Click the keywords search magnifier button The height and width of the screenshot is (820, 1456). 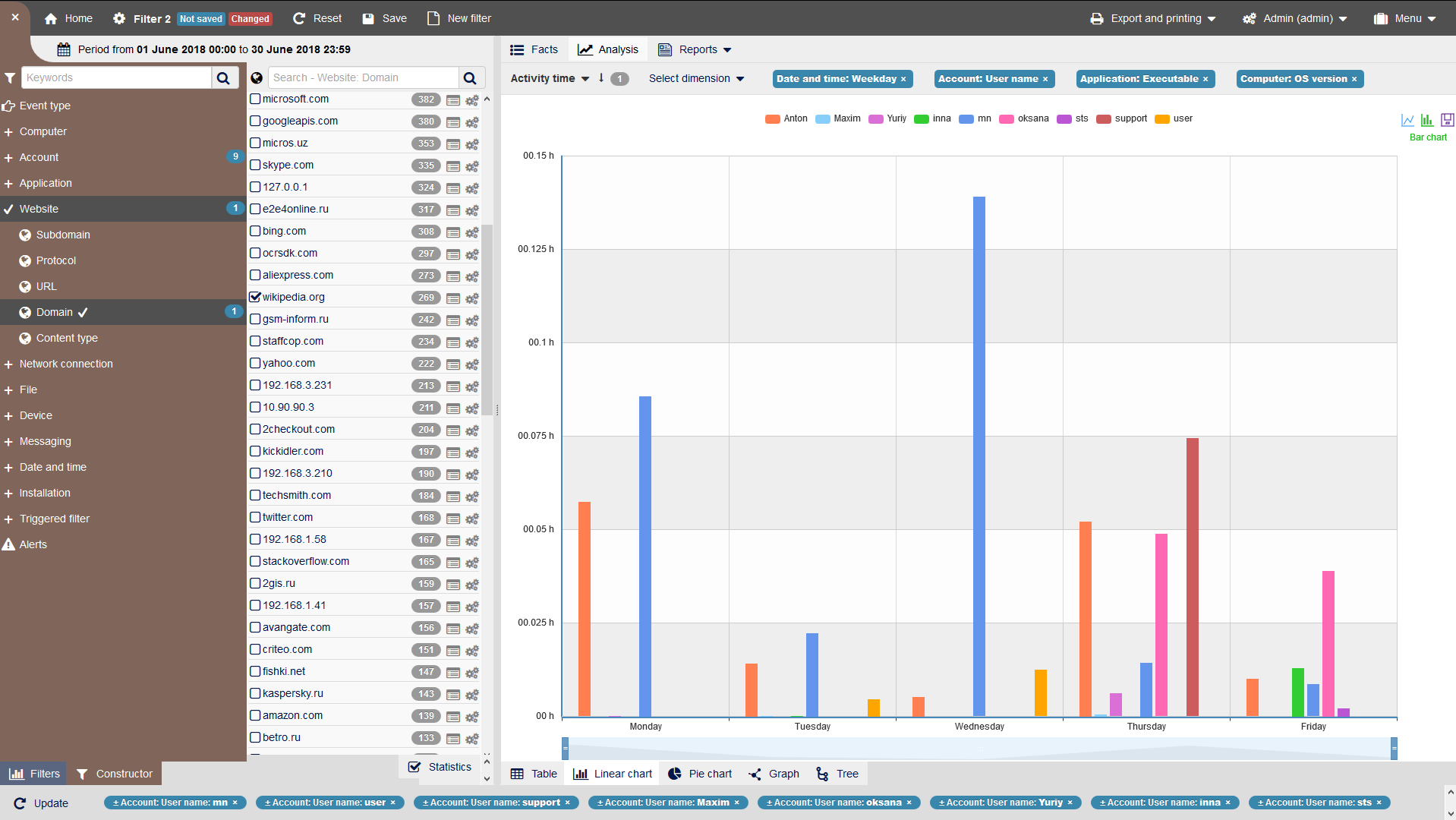[223, 77]
